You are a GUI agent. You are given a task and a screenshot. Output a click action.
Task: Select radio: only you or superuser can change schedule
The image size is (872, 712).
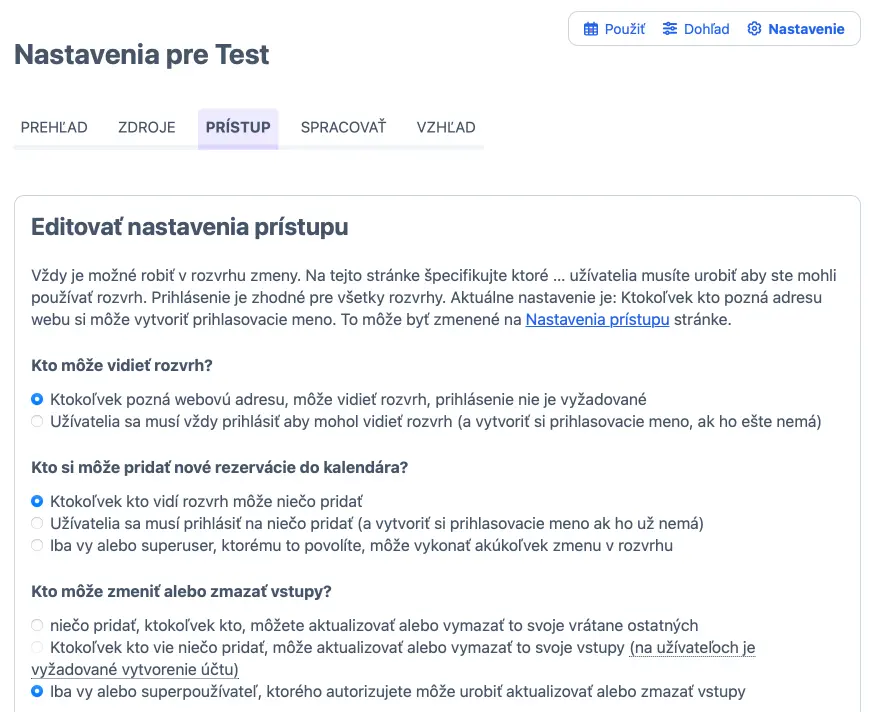37,546
